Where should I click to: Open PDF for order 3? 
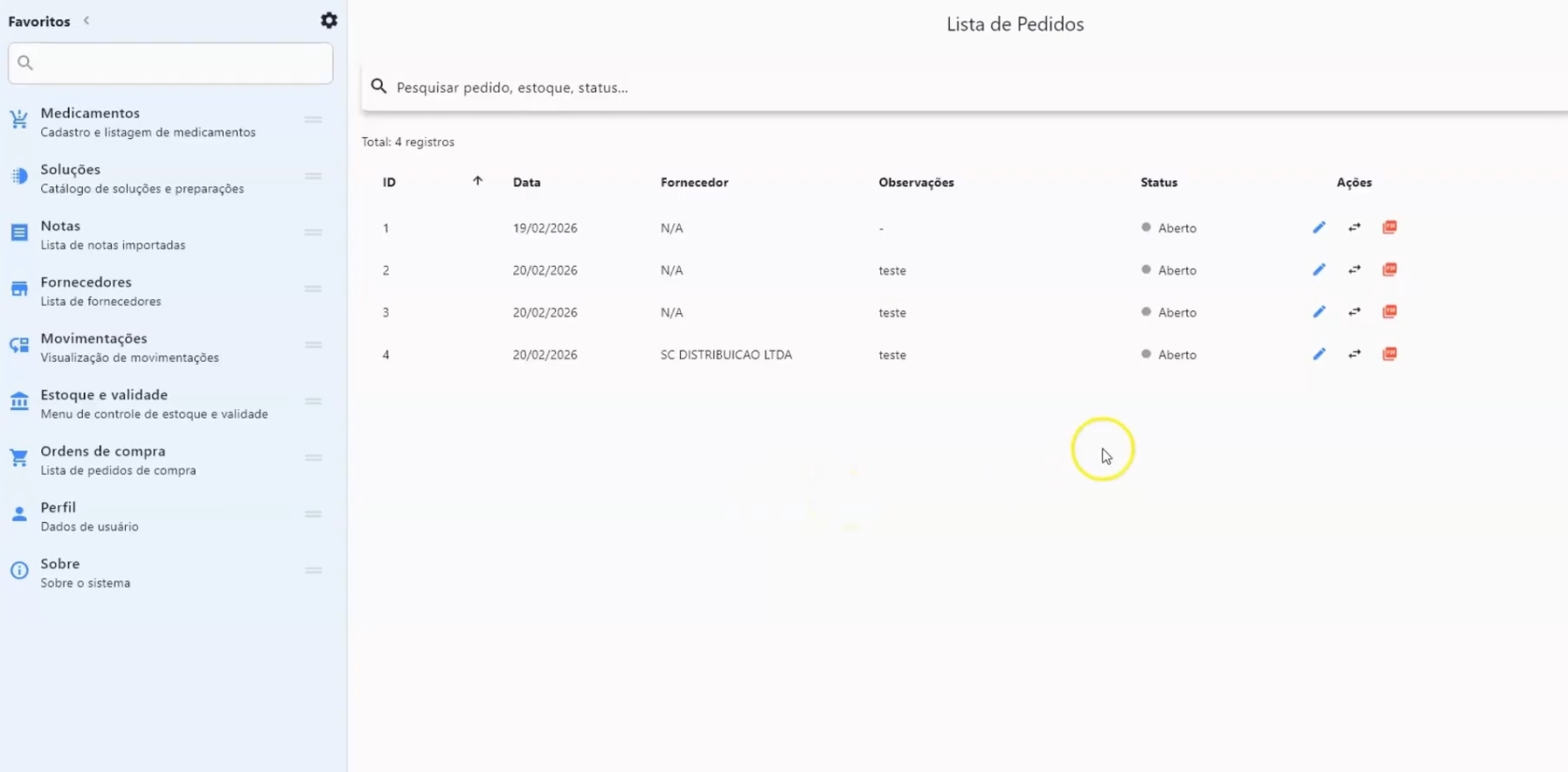1390,311
